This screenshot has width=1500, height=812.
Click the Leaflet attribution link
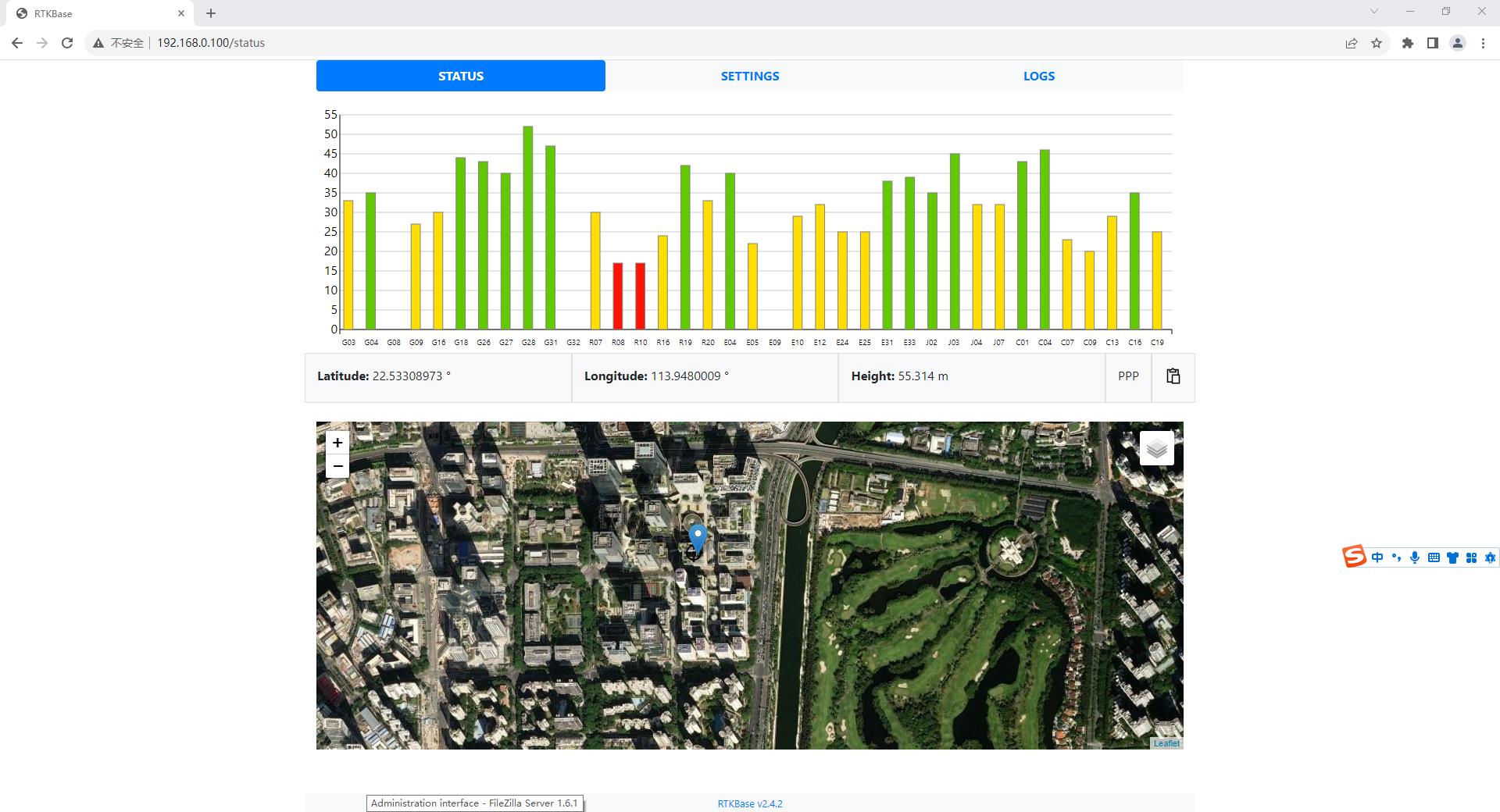1166,743
